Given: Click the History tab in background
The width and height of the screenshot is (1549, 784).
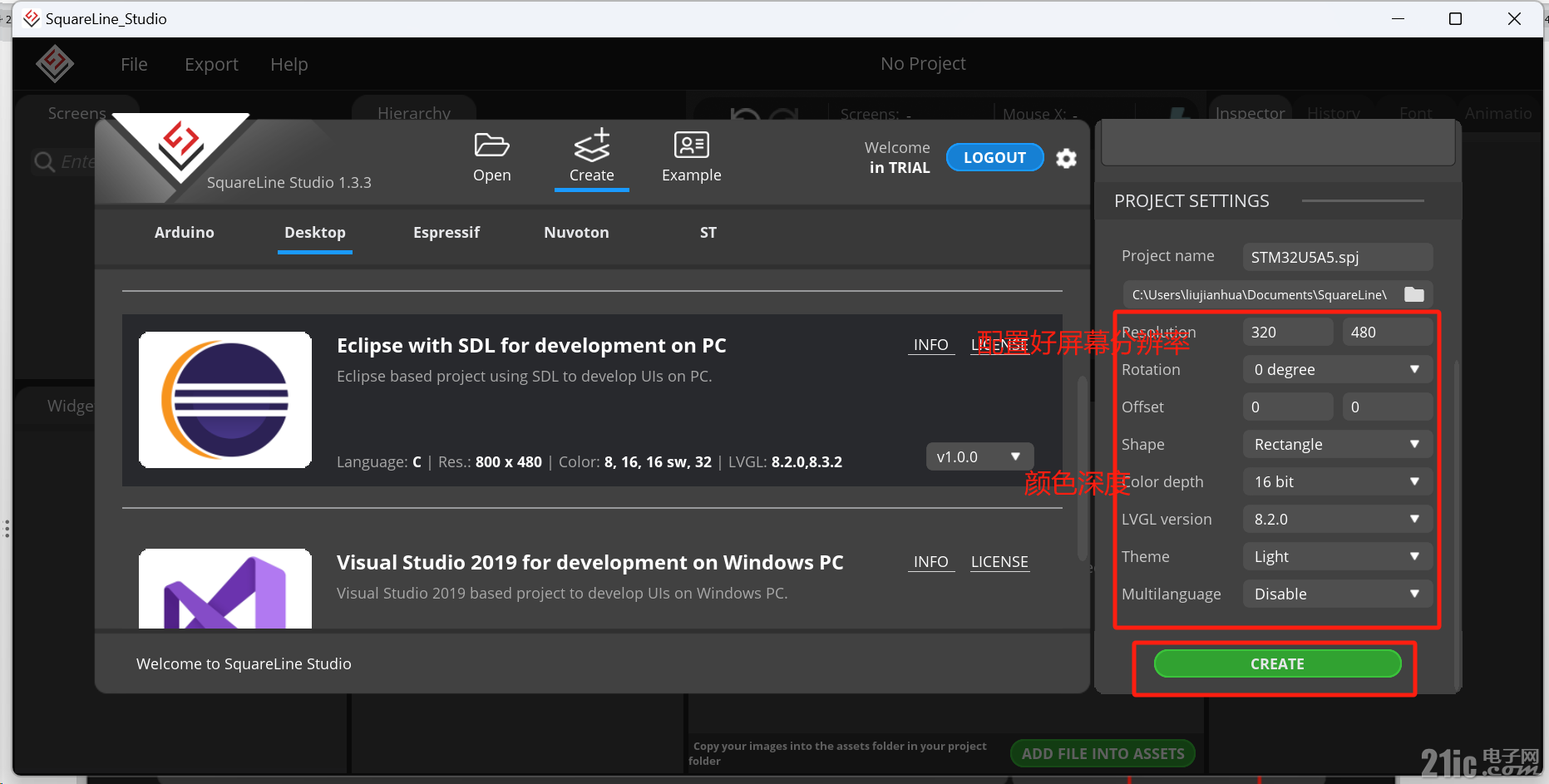Looking at the screenshot, I should (1334, 113).
